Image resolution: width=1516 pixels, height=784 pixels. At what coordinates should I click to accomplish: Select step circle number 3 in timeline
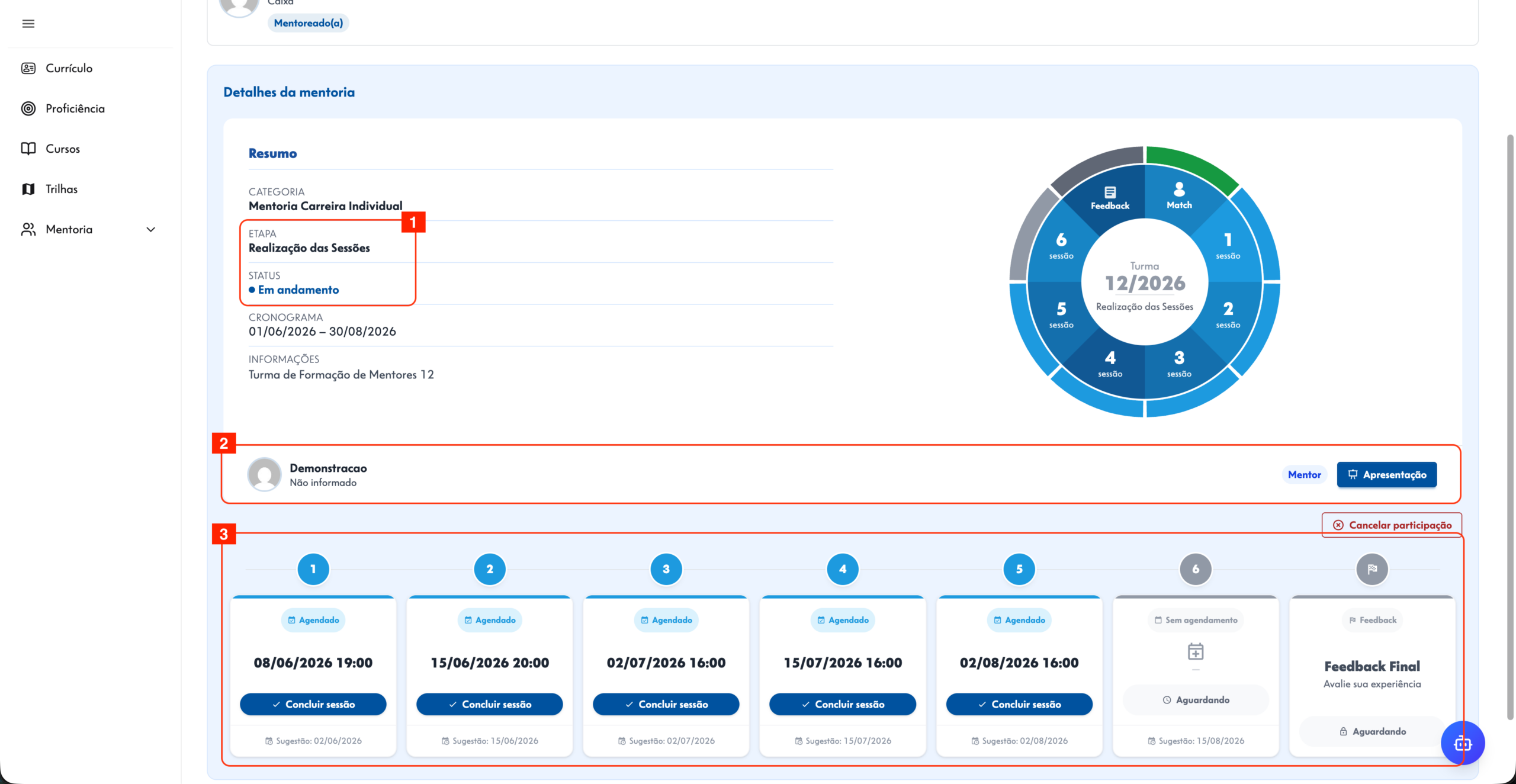click(666, 569)
